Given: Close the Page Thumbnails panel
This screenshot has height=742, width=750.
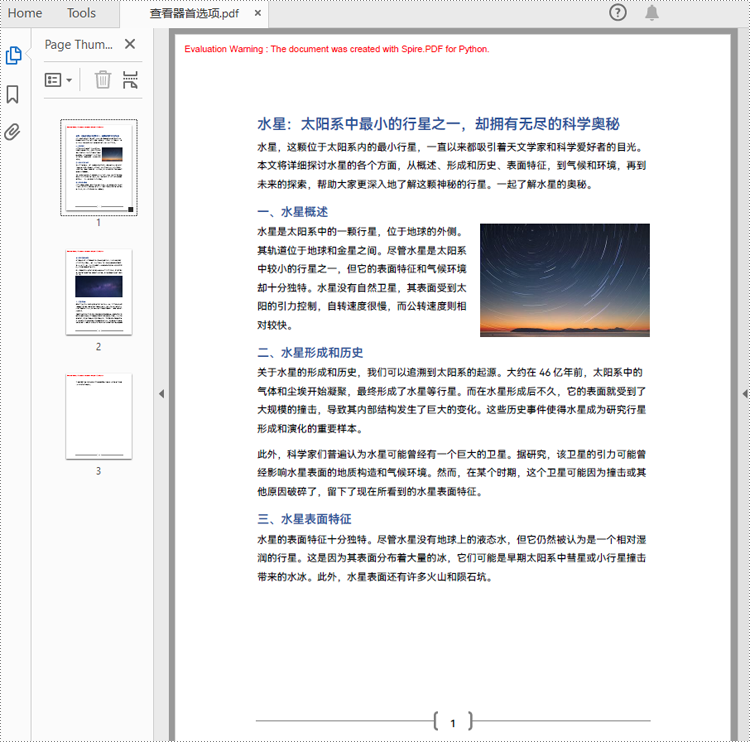Looking at the screenshot, I should pyautogui.click(x=130, y=44).
